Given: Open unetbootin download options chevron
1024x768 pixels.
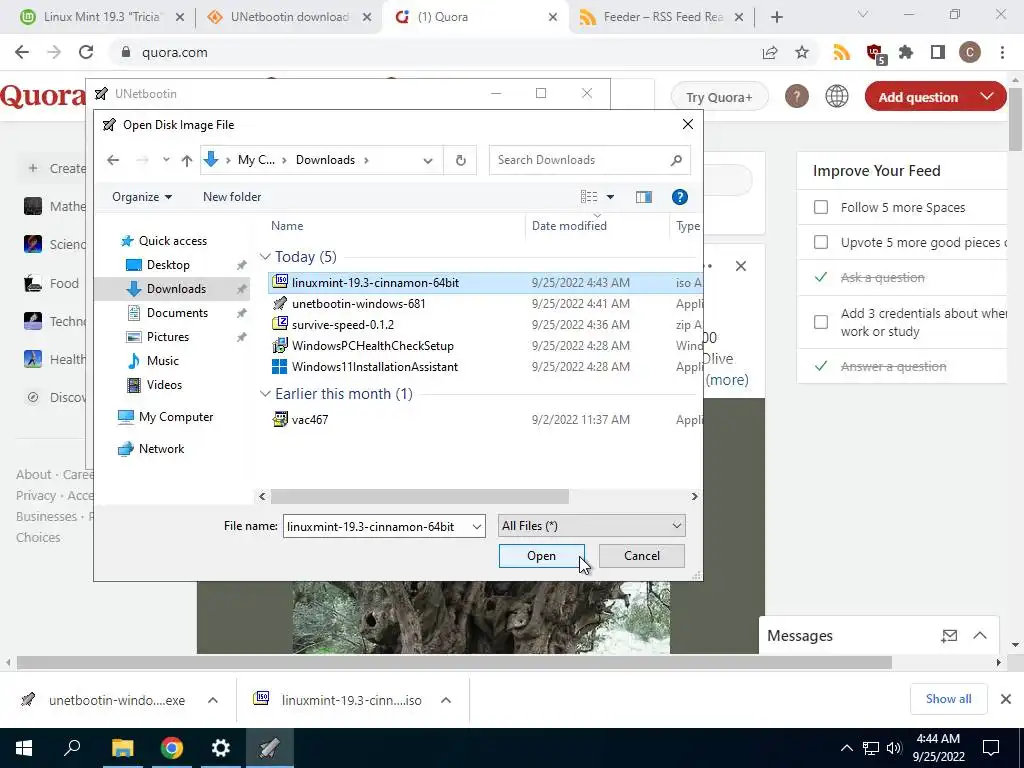Looking at the screenshot, I should point(213,700).
